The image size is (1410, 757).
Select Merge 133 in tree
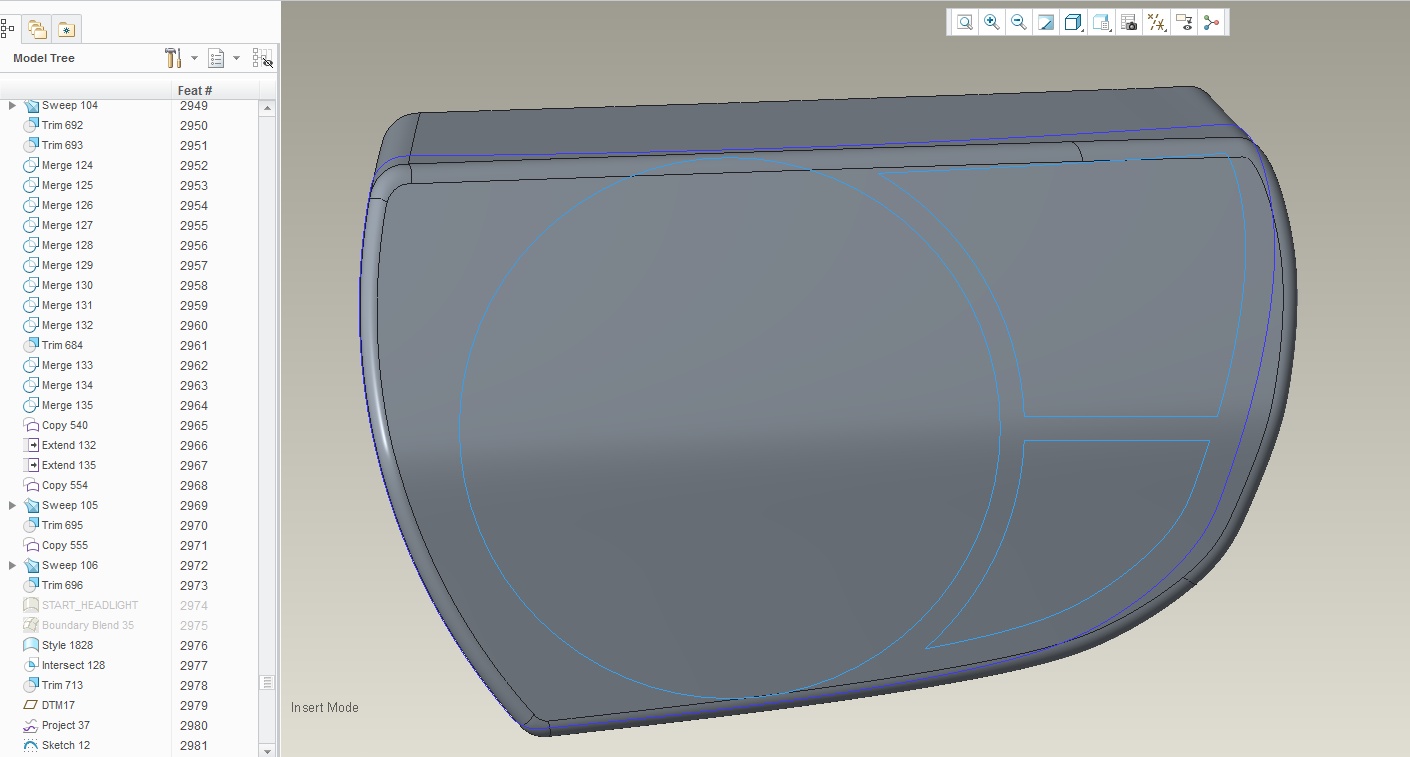point(67,365)
